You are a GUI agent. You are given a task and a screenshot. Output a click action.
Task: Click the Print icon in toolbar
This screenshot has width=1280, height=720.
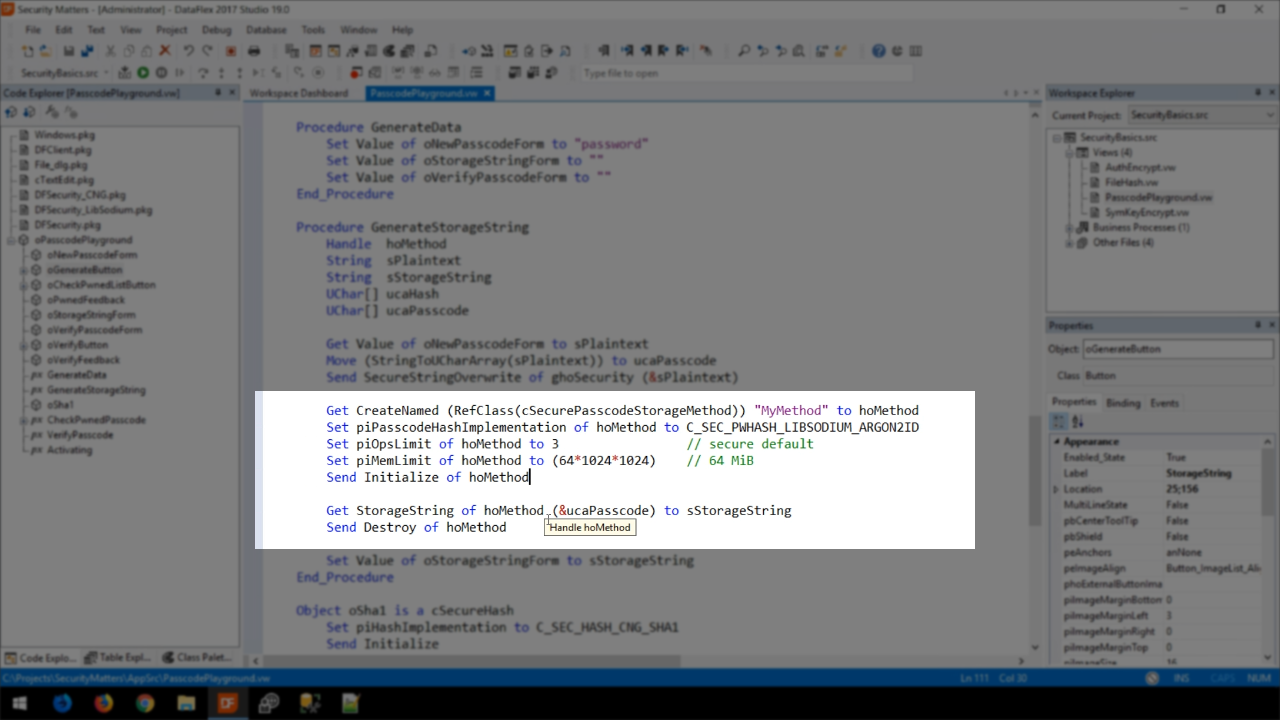254,51
